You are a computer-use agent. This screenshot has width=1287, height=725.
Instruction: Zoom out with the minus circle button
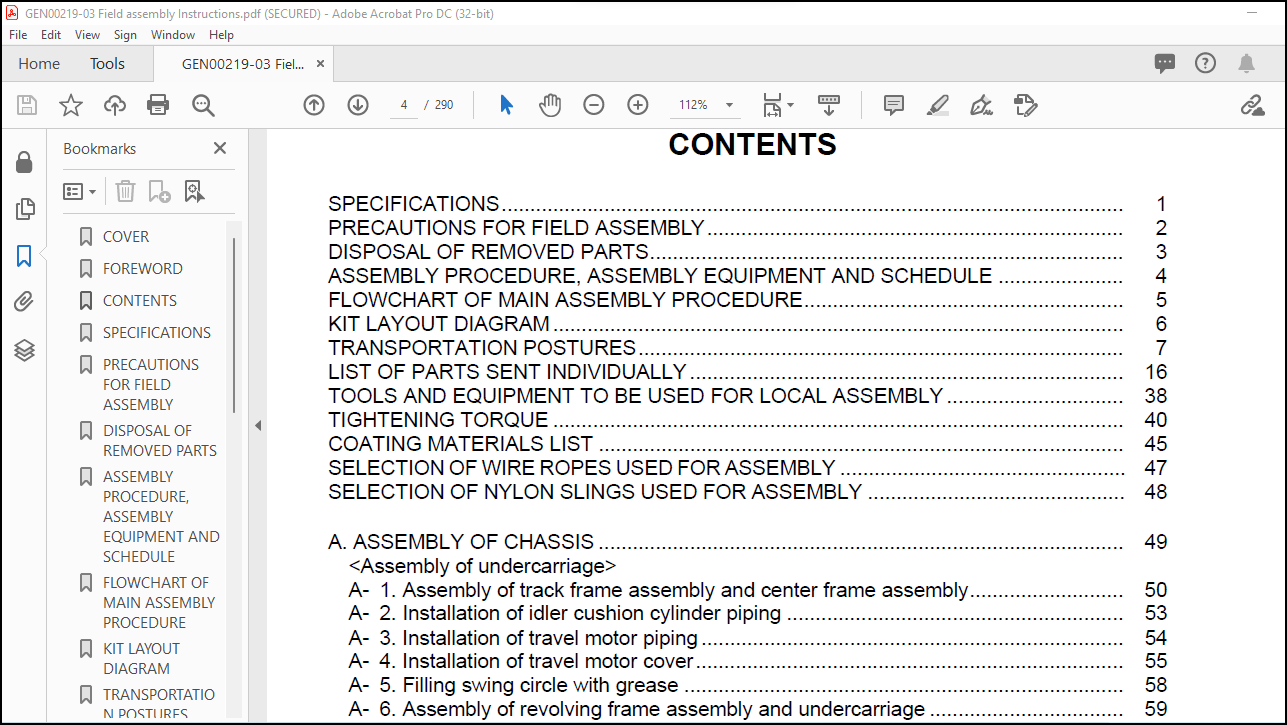pos(594,105)
